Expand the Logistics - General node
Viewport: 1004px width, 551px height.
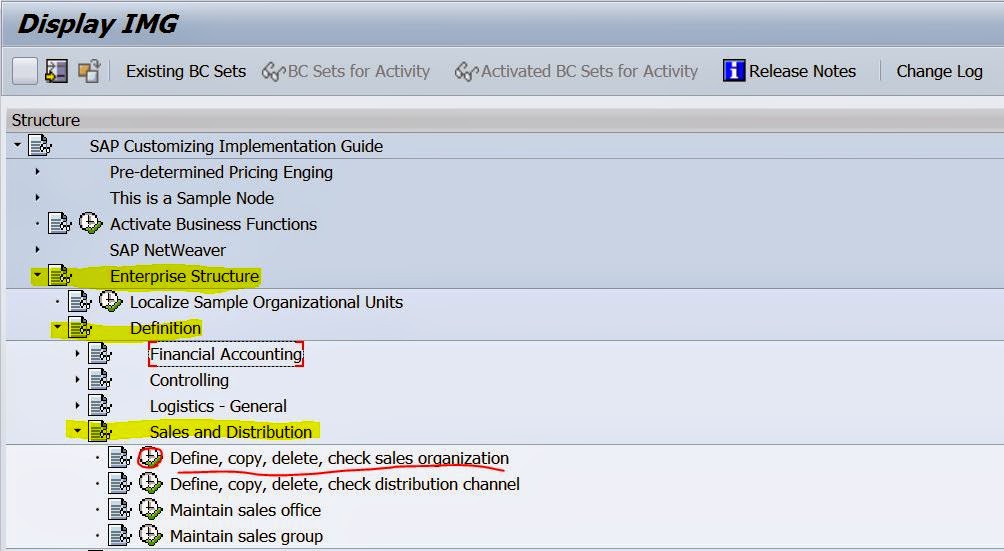(77, 406)
